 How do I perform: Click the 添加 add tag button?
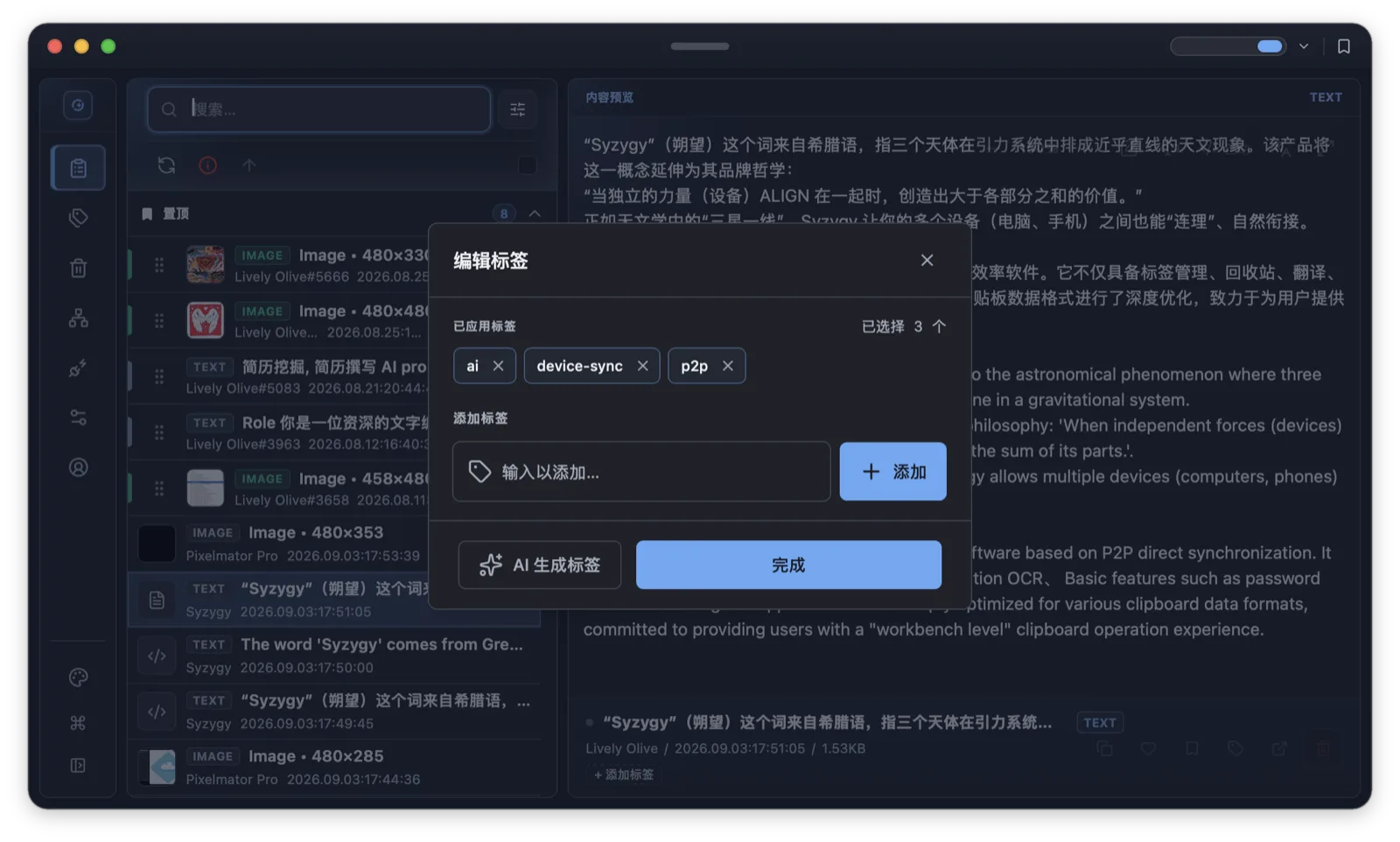(892, 472)
